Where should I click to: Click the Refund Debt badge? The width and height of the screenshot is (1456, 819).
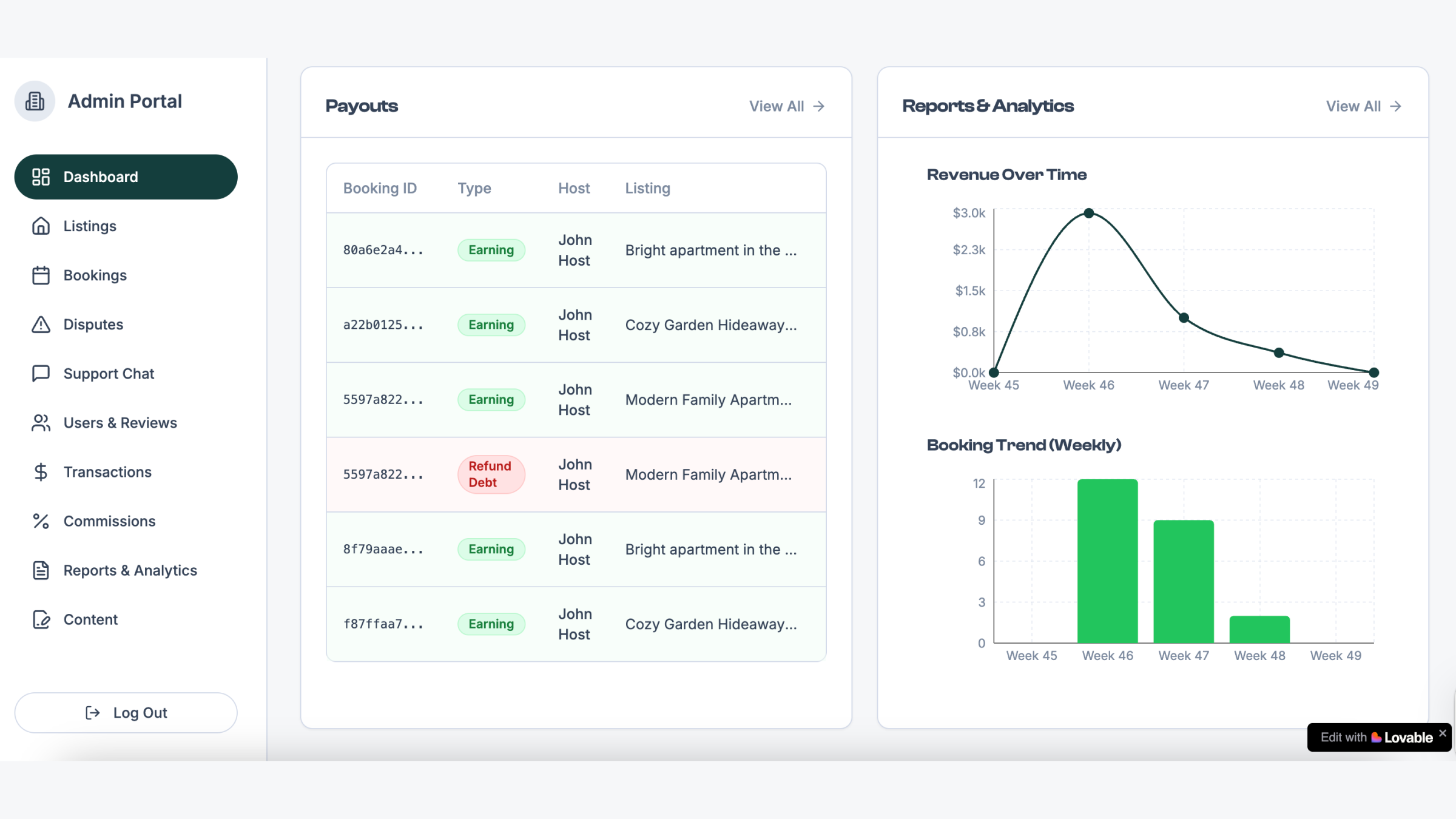coord(491,474)
